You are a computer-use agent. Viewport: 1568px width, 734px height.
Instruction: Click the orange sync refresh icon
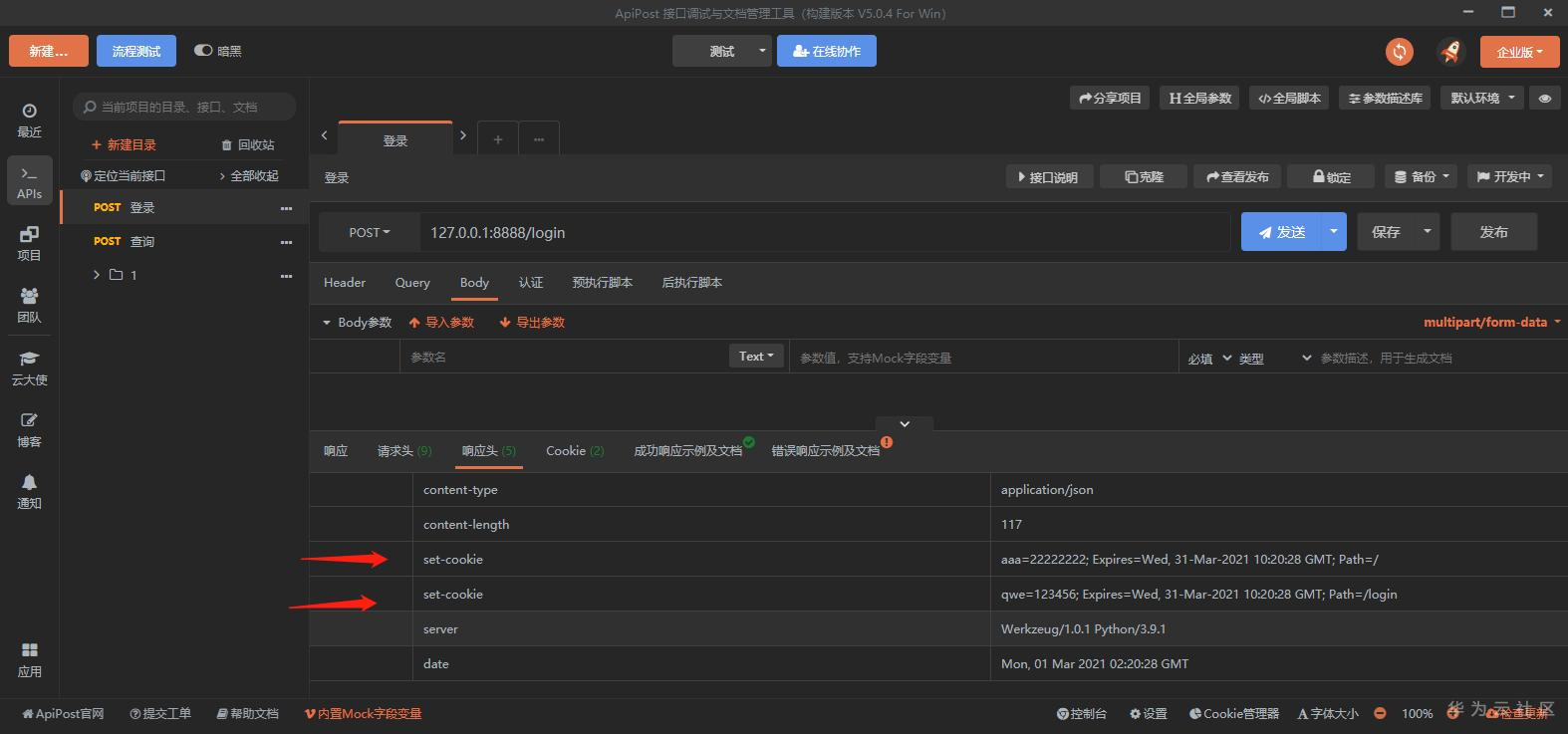click(1400, 52)
